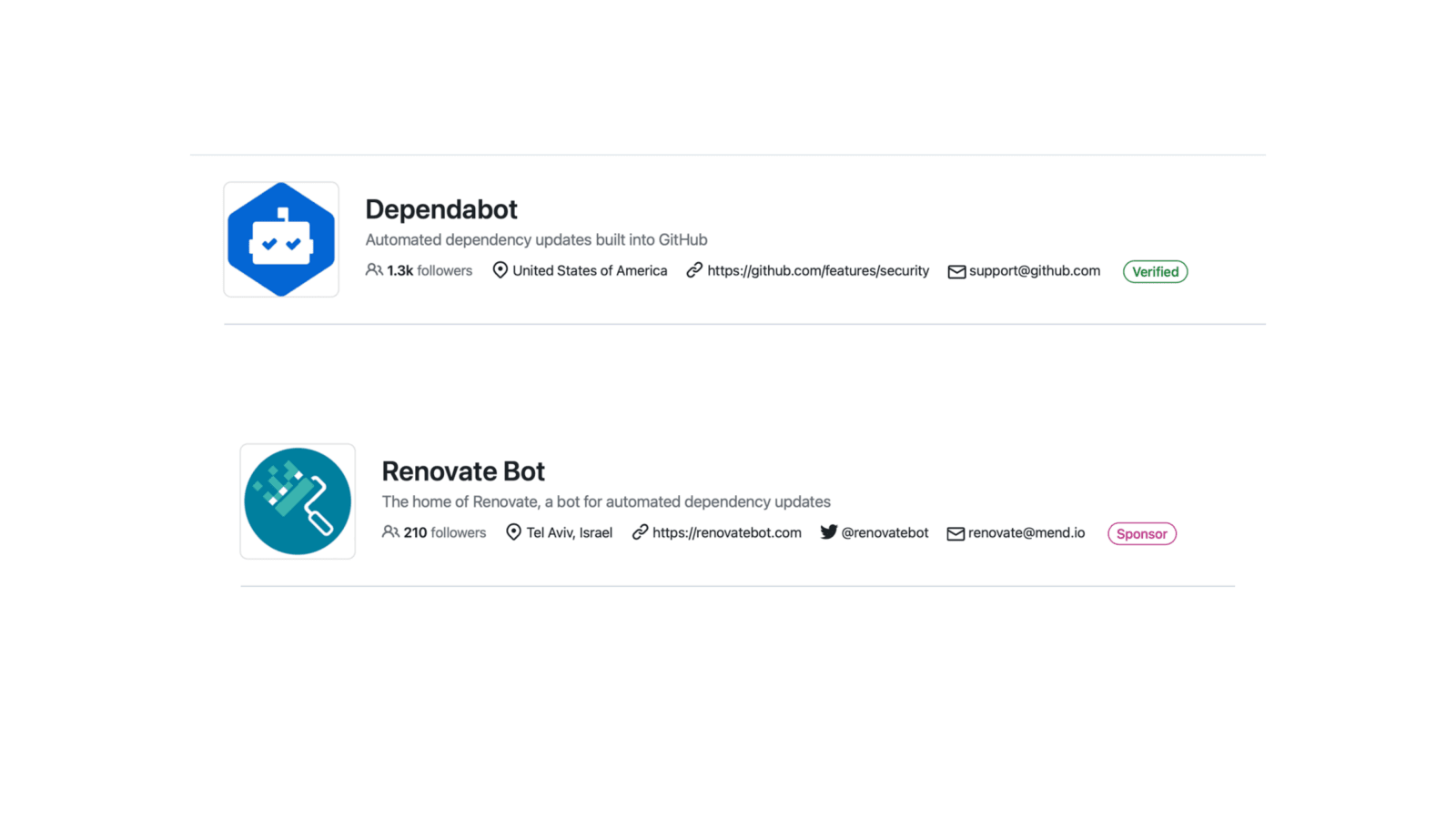Open the Renovate Bot profile title
Image resolution: width=1456 pixels, height=819 pixels.
click(x=463, y=471)
